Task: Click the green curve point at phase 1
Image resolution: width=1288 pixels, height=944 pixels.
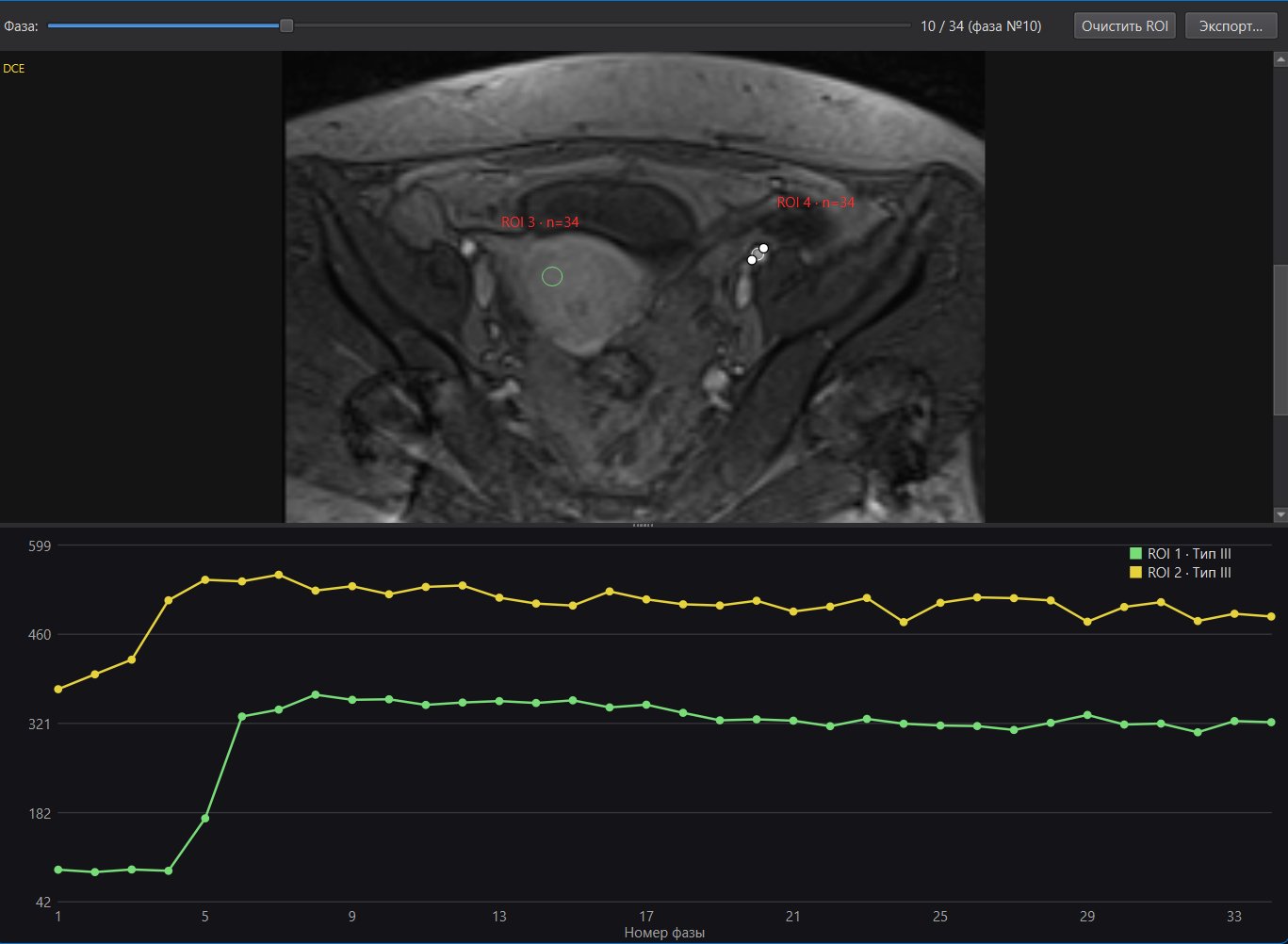Action: (x=58, y=870)
